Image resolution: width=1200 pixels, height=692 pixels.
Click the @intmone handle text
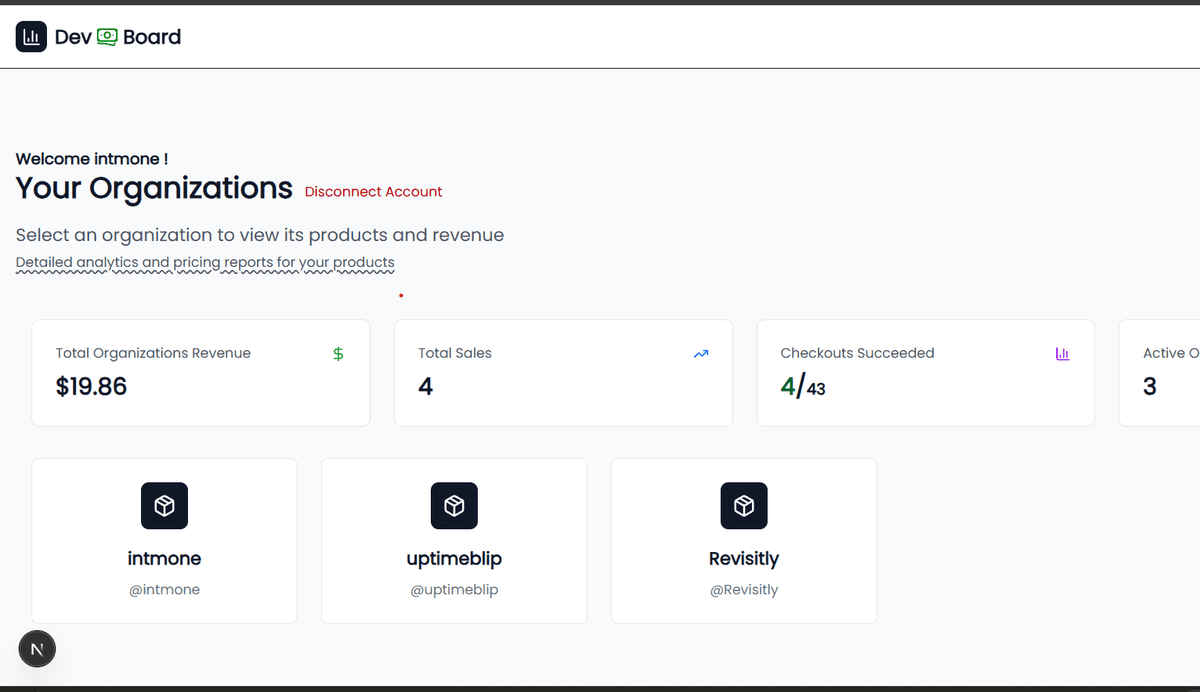(164, 590)
